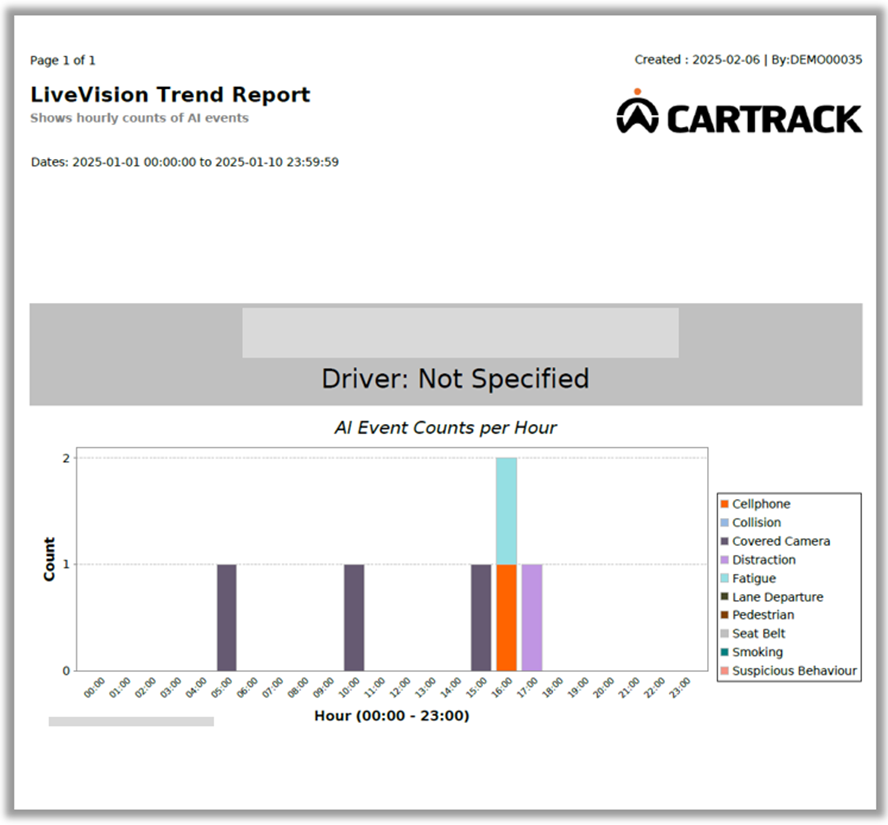Click the blue Collision legend swatch
Image resolution: width=888 pixels, height=825 pixels.
point(724,523)
